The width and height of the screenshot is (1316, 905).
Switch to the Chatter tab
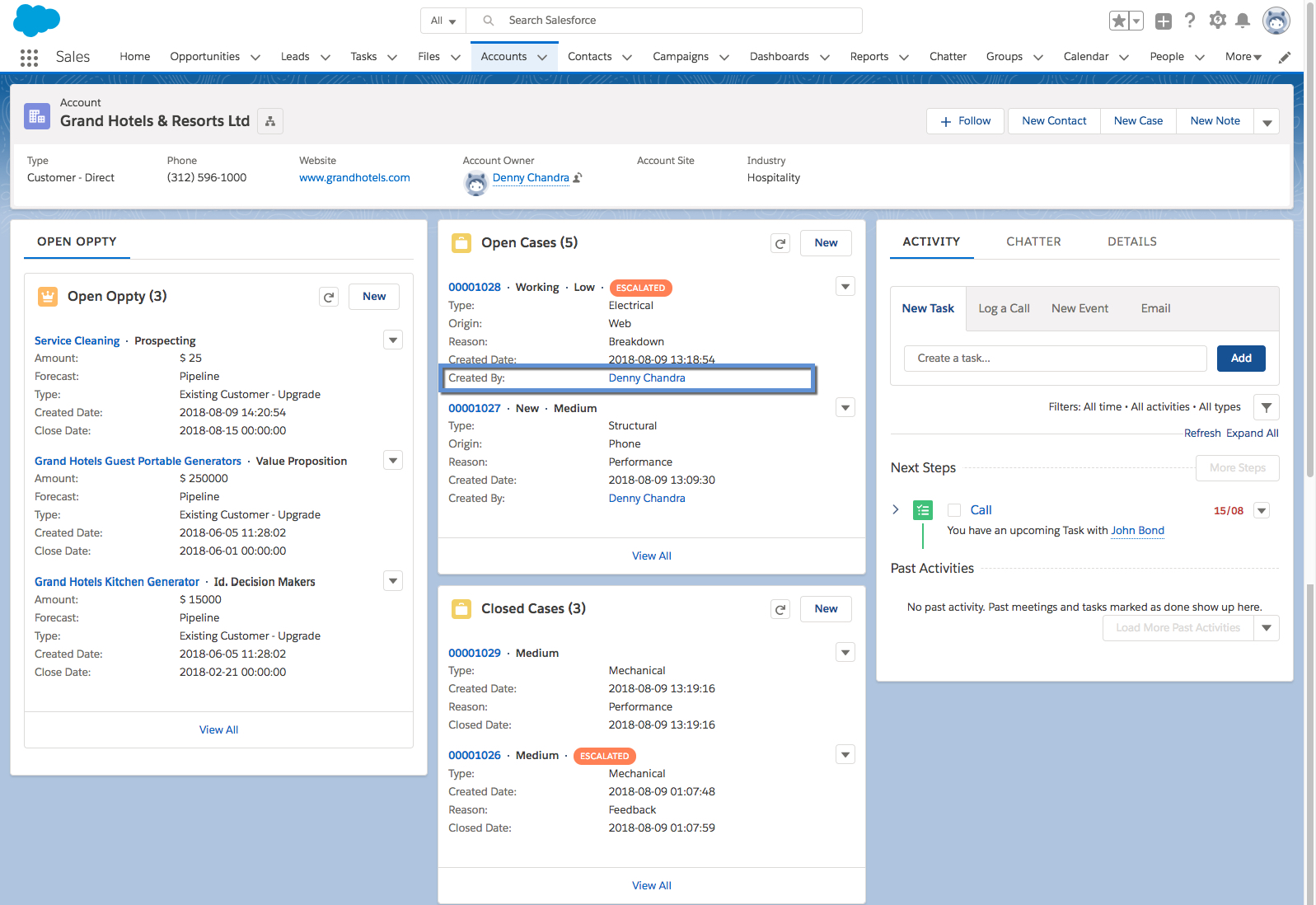coord(1033,241)
